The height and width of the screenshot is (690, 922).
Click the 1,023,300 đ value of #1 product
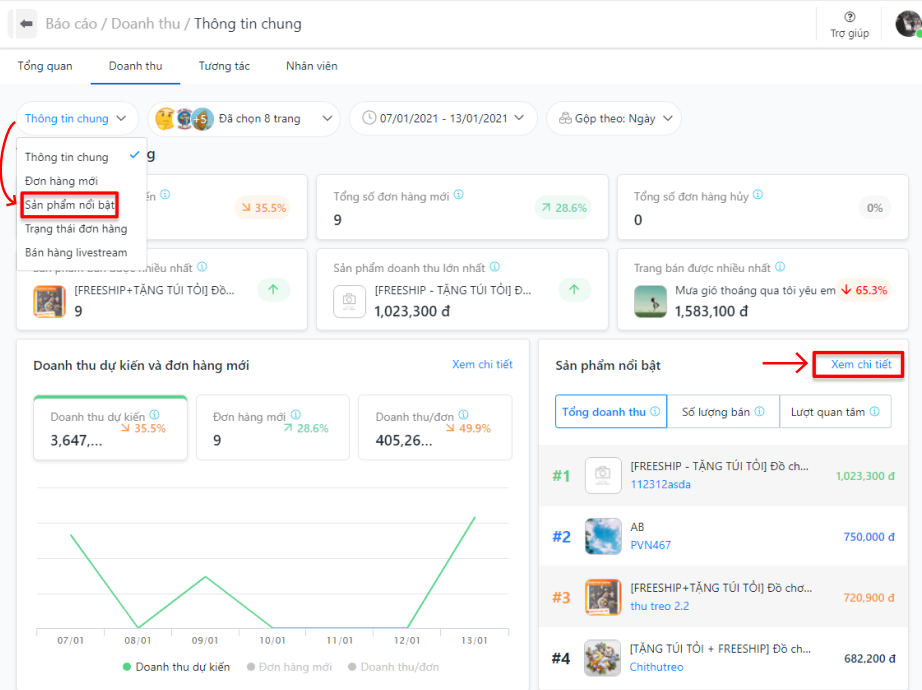[865, 476]
